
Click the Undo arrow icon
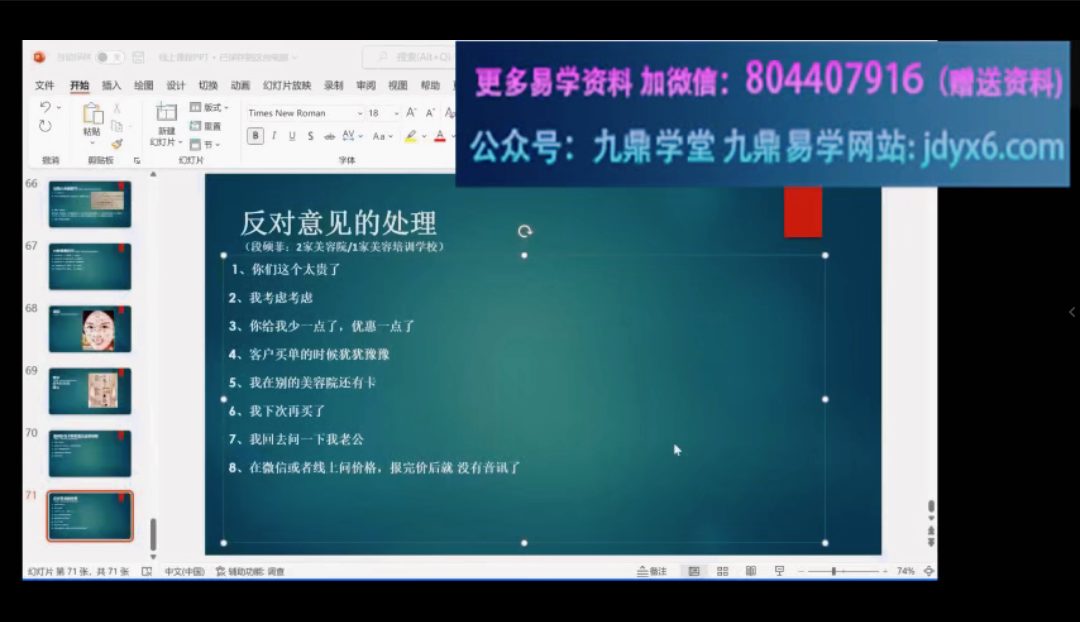45,107
